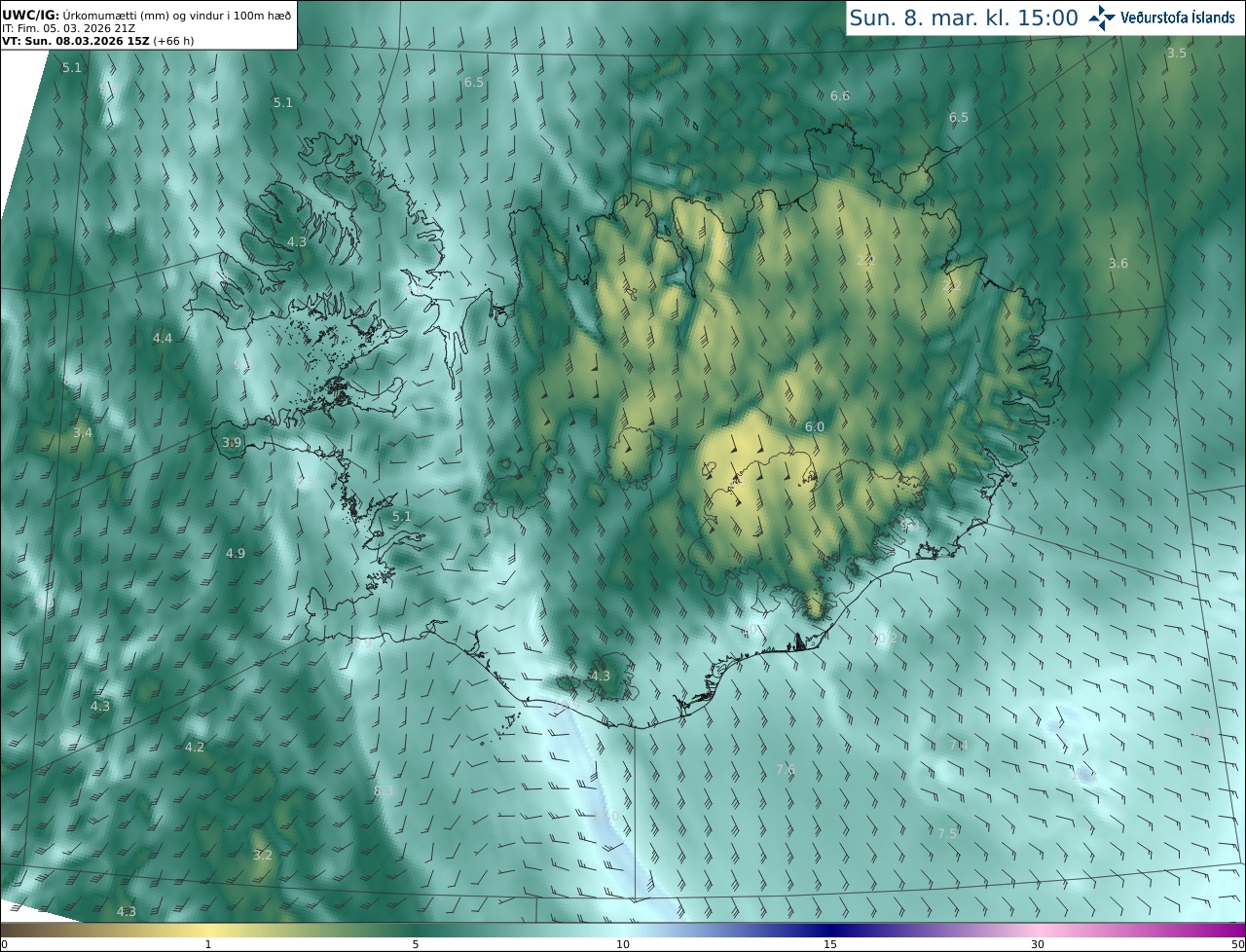Click the map value label 4.4
Image resolution: width=1246 pixels, height=952 pixels.
[x=163, y=338]
